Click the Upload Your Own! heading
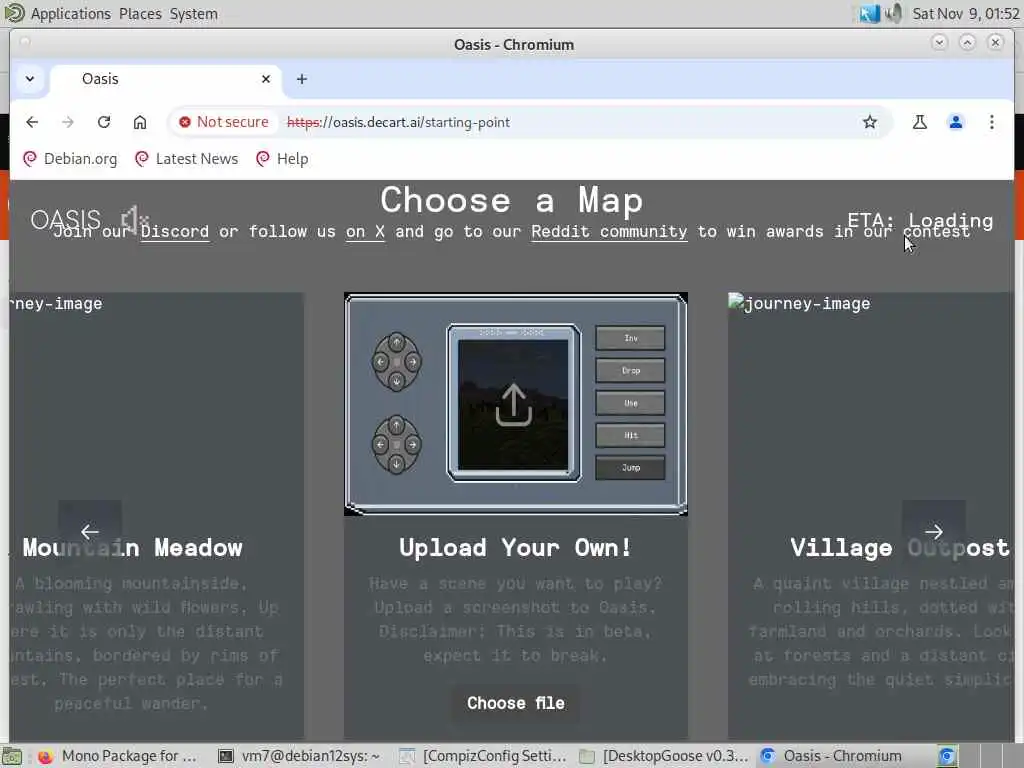This screenshot has width=1024, height=768. coord(515,548)
